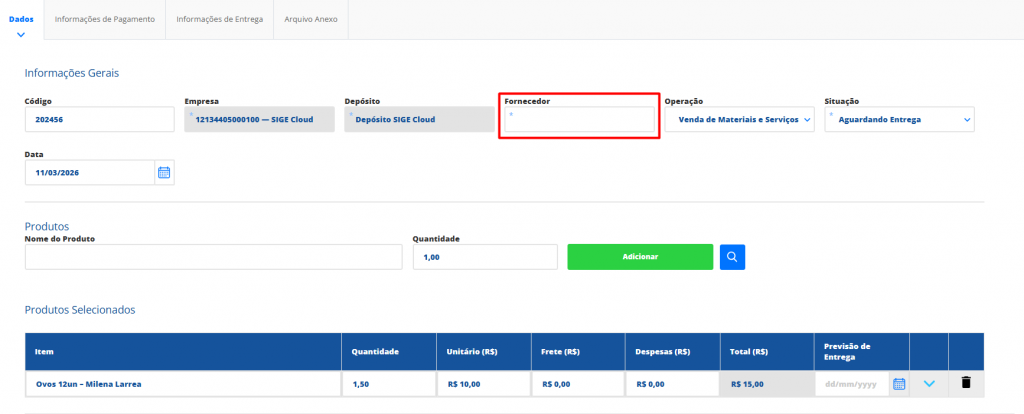Viewport: 1024px width, 414px height.
Task: Click the Informações Gerais section heading
Action: point(72,73)
